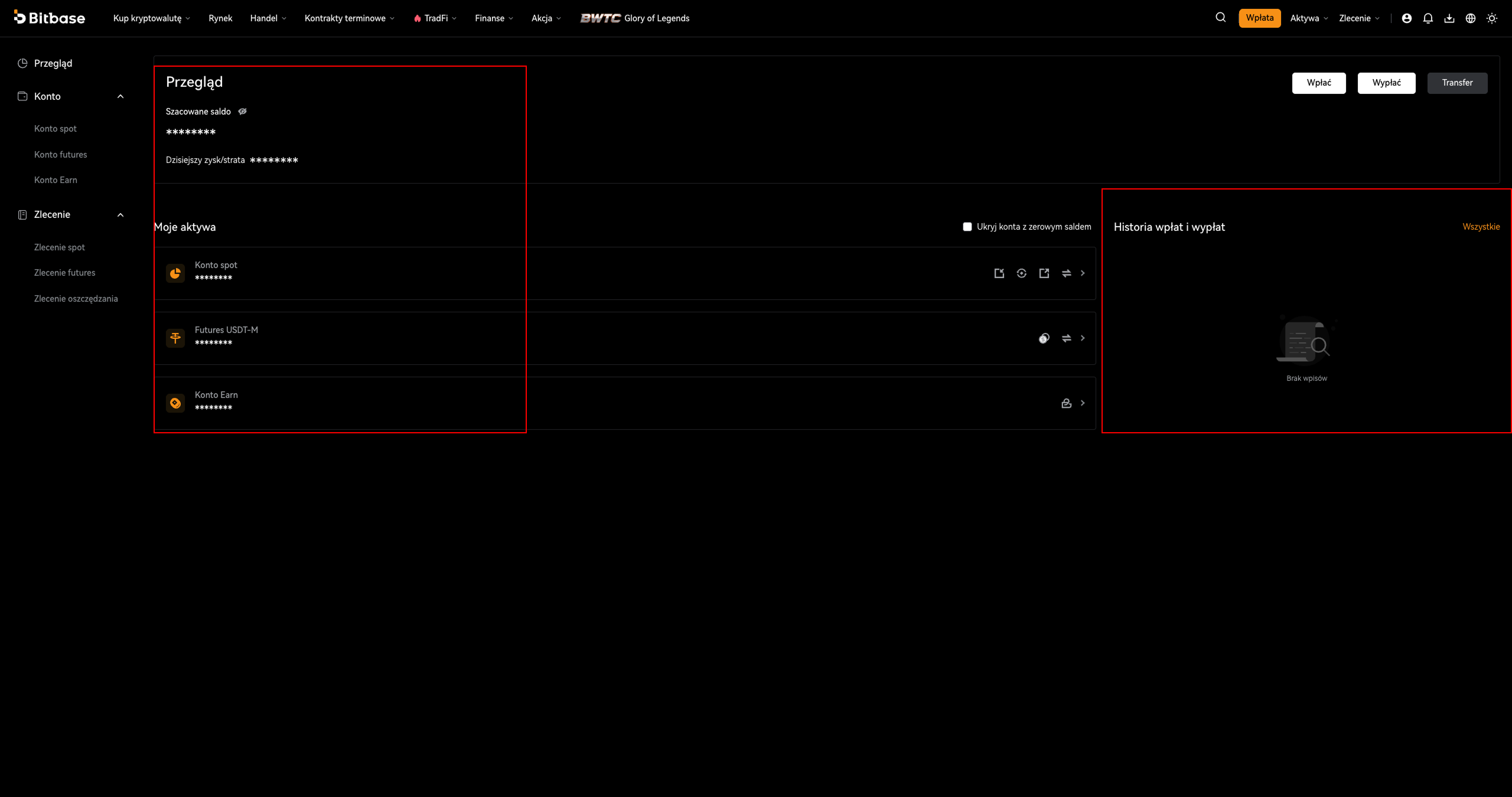Go to Rynek in top menu

tap(220, 18)
